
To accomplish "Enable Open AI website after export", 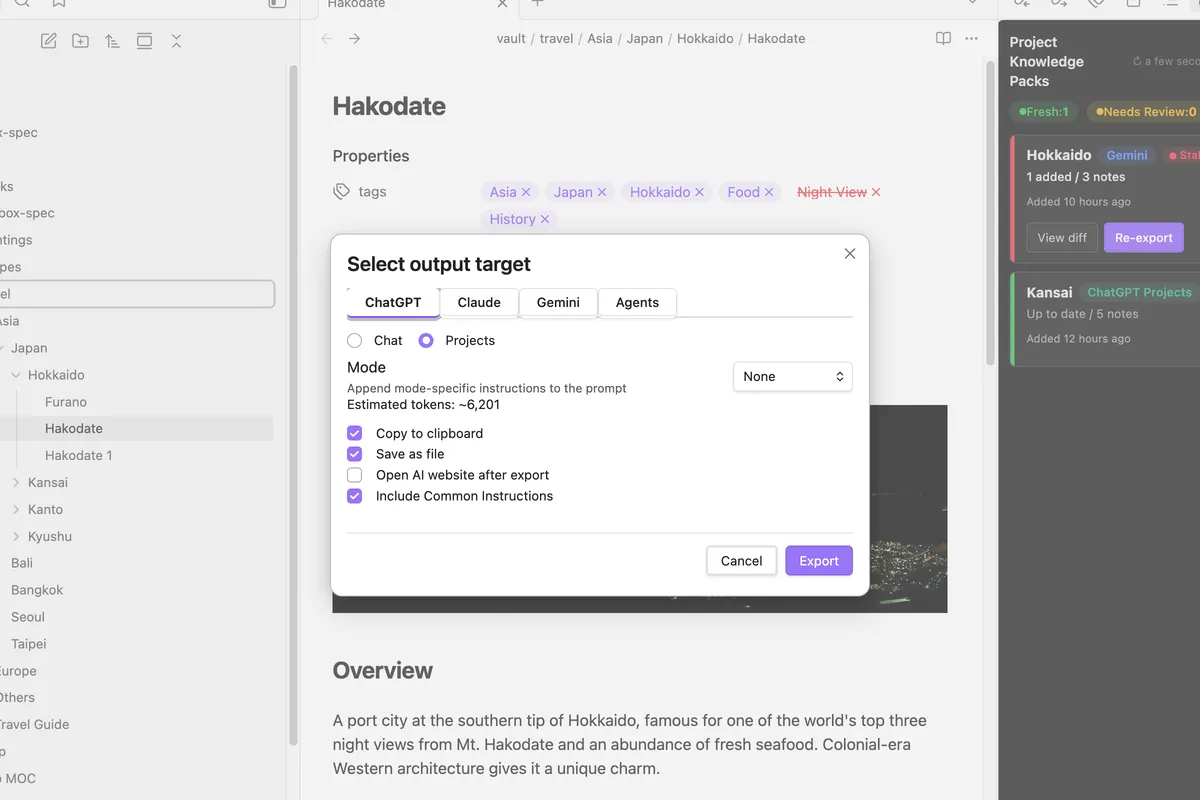I will [354, 475].
